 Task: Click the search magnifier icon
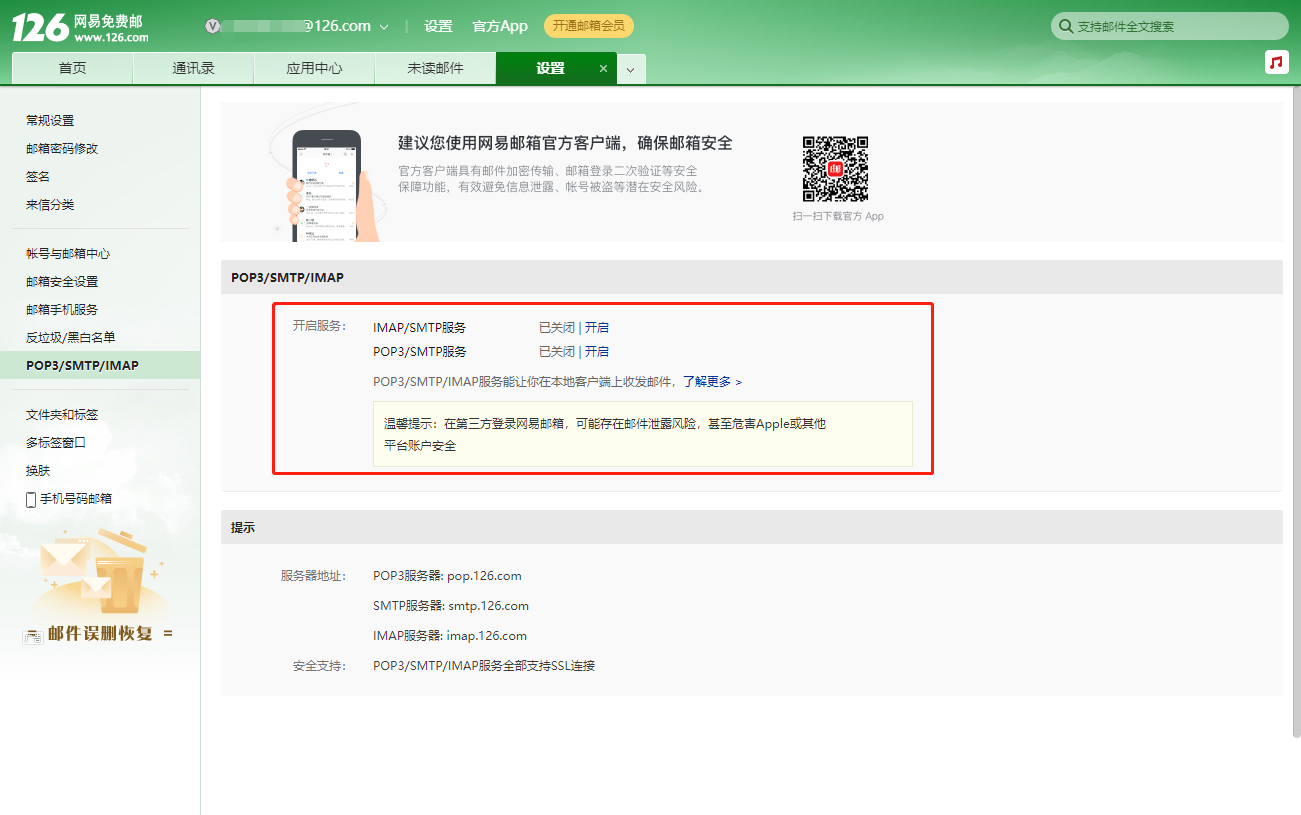coord(1066,26)
